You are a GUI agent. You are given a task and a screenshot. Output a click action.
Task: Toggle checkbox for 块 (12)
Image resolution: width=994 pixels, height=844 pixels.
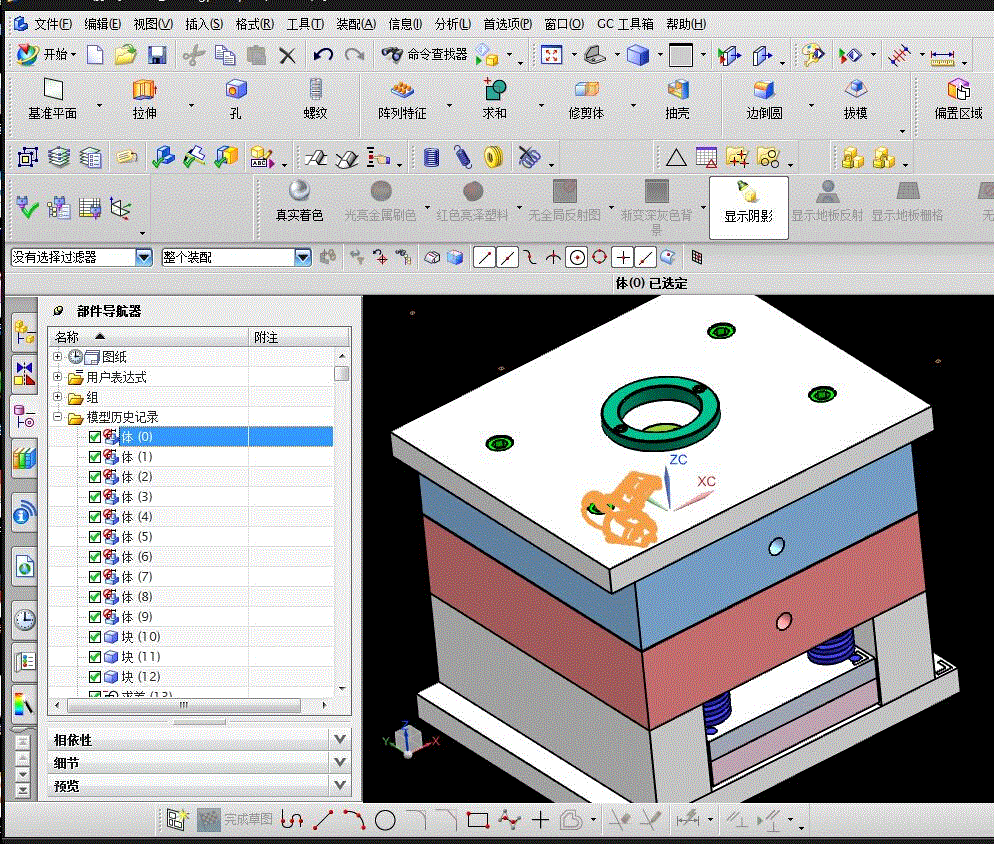(x=95, y=677)
